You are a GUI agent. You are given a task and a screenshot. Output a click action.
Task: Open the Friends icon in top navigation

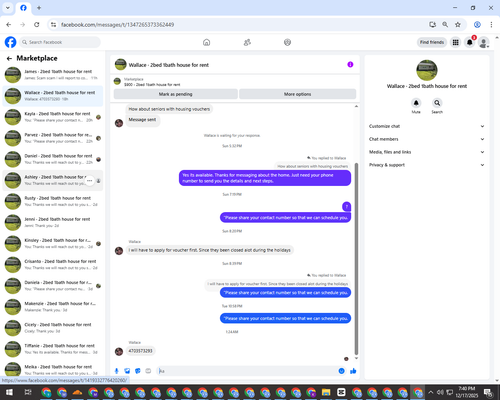pos(247,42)
